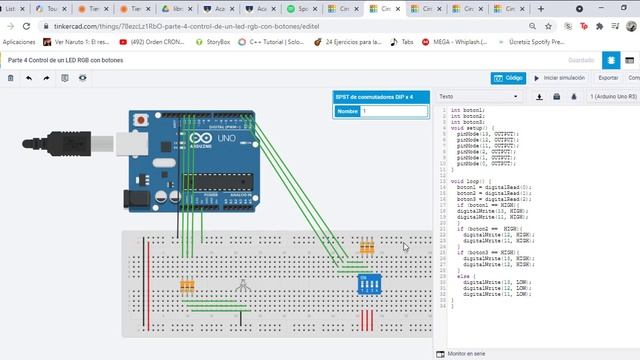
Task: Open the debugger bug icon
Action: tap(573, 97)
